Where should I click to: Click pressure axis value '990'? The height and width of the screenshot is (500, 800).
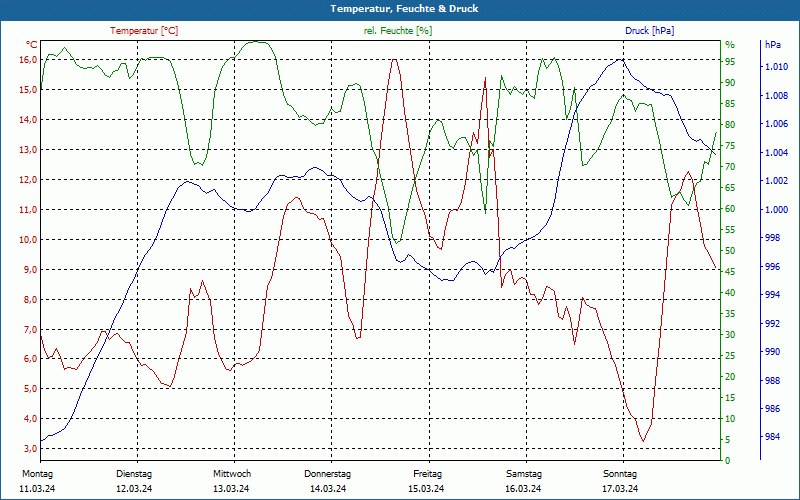(772, 352)
